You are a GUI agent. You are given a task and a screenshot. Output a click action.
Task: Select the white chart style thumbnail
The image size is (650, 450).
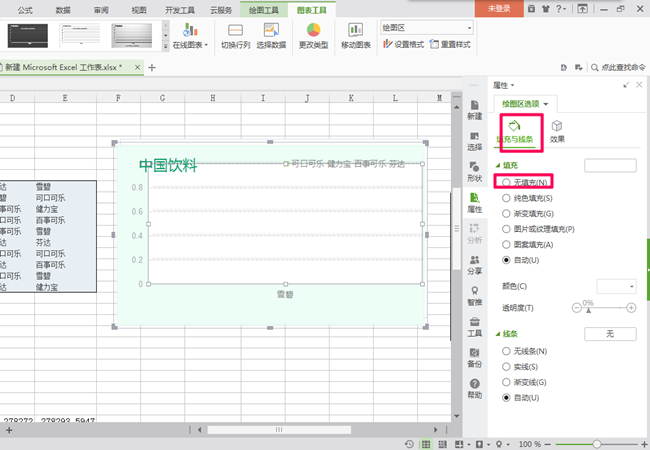[x=80, y=36]
